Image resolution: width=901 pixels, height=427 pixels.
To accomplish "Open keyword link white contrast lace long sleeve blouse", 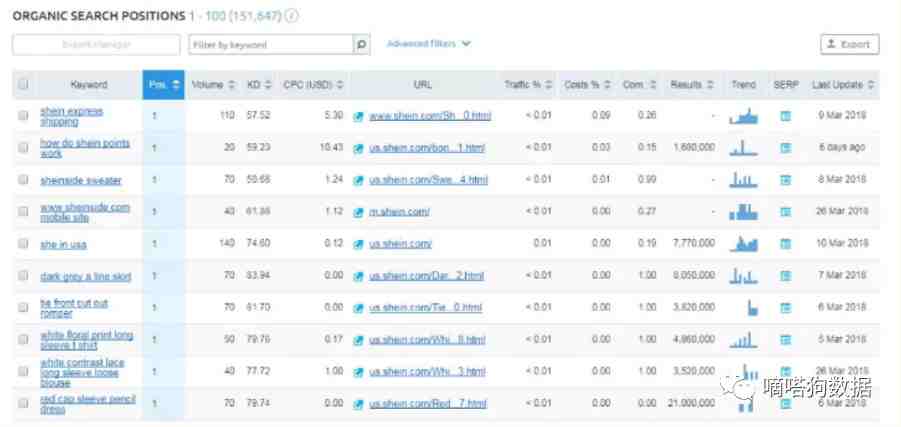I will (82, 372).
